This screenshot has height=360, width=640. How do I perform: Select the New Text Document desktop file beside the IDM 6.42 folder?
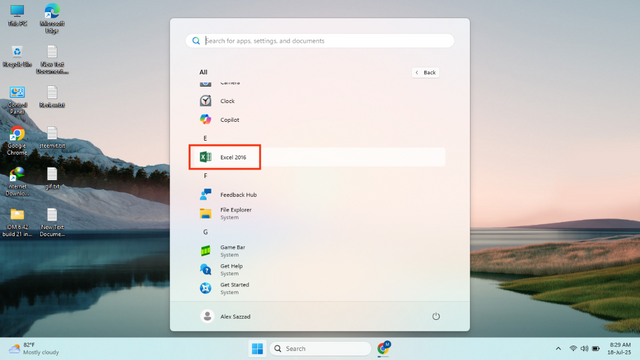coord(52,222)
